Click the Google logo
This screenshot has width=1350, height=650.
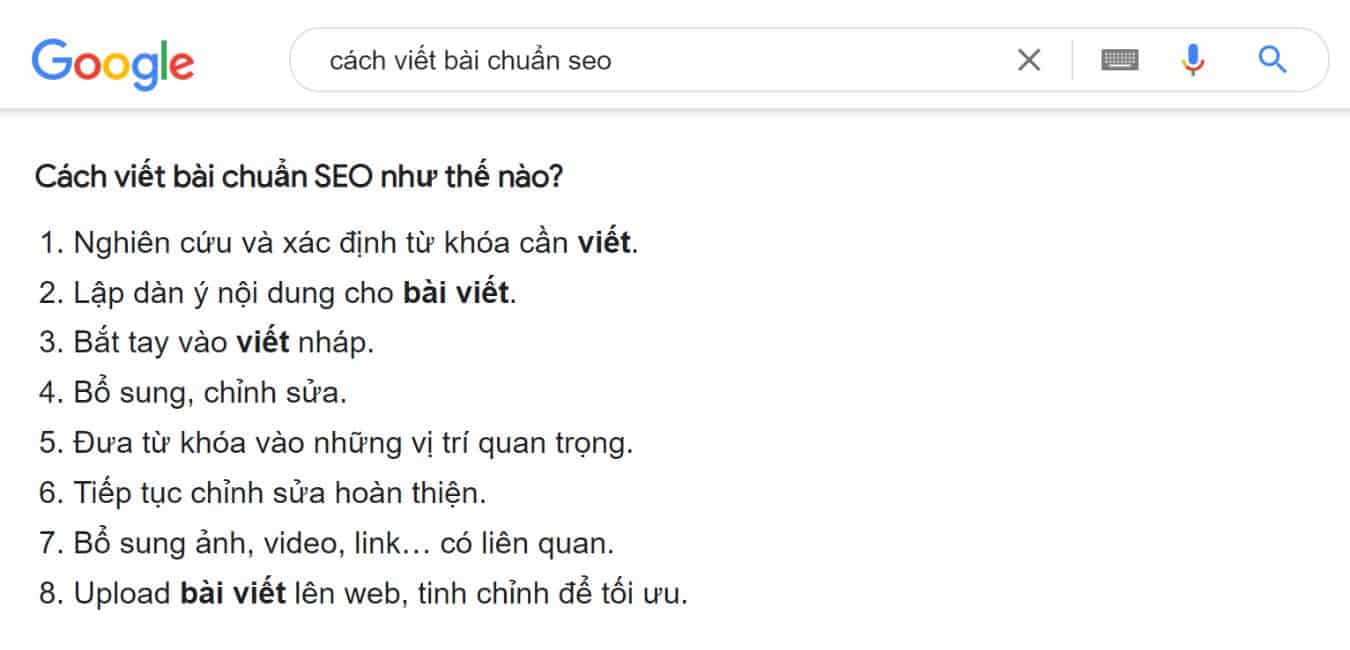tap(111, 62)
